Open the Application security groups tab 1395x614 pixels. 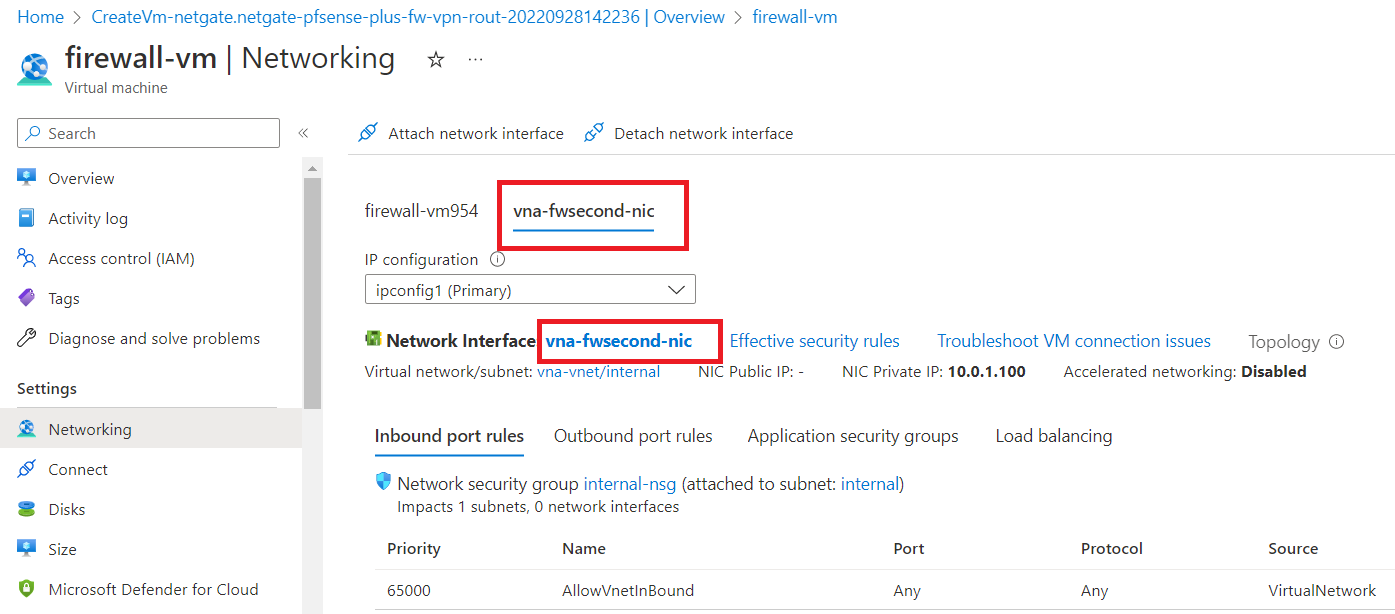coord(852,436)
